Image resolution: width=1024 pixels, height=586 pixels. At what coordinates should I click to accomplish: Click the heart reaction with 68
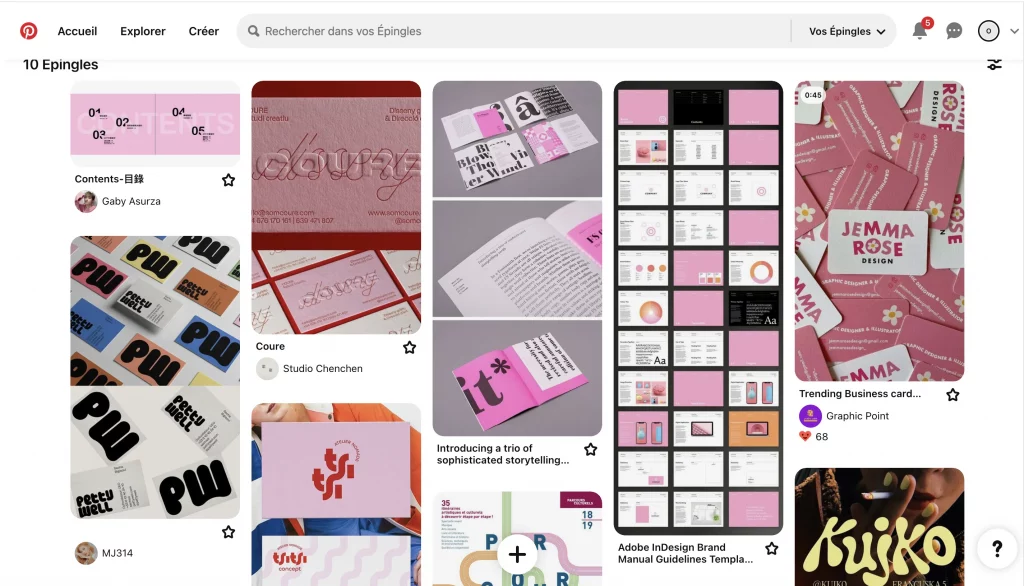805,436
